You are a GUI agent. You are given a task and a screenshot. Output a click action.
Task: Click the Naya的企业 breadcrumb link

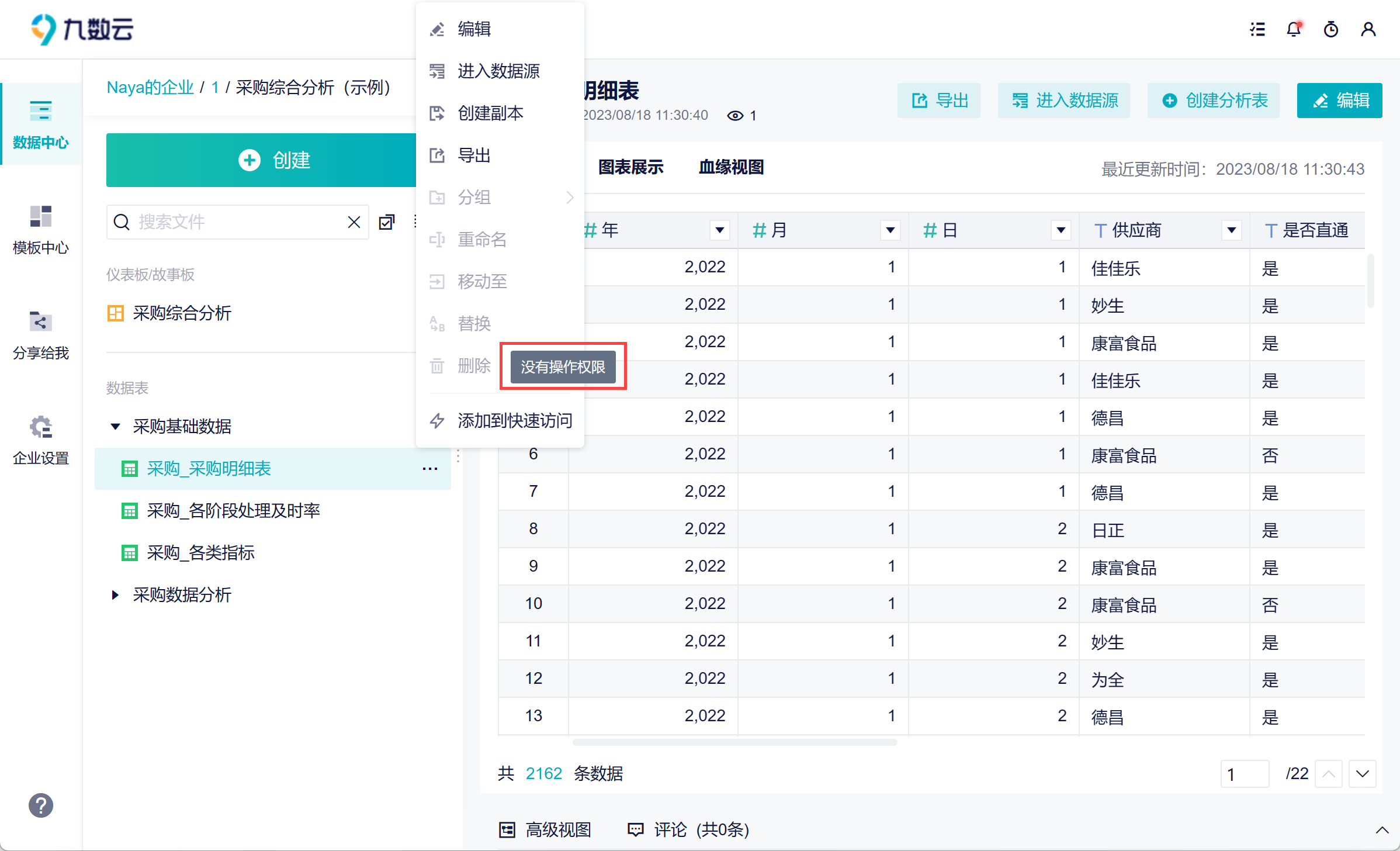coord(150,88)
